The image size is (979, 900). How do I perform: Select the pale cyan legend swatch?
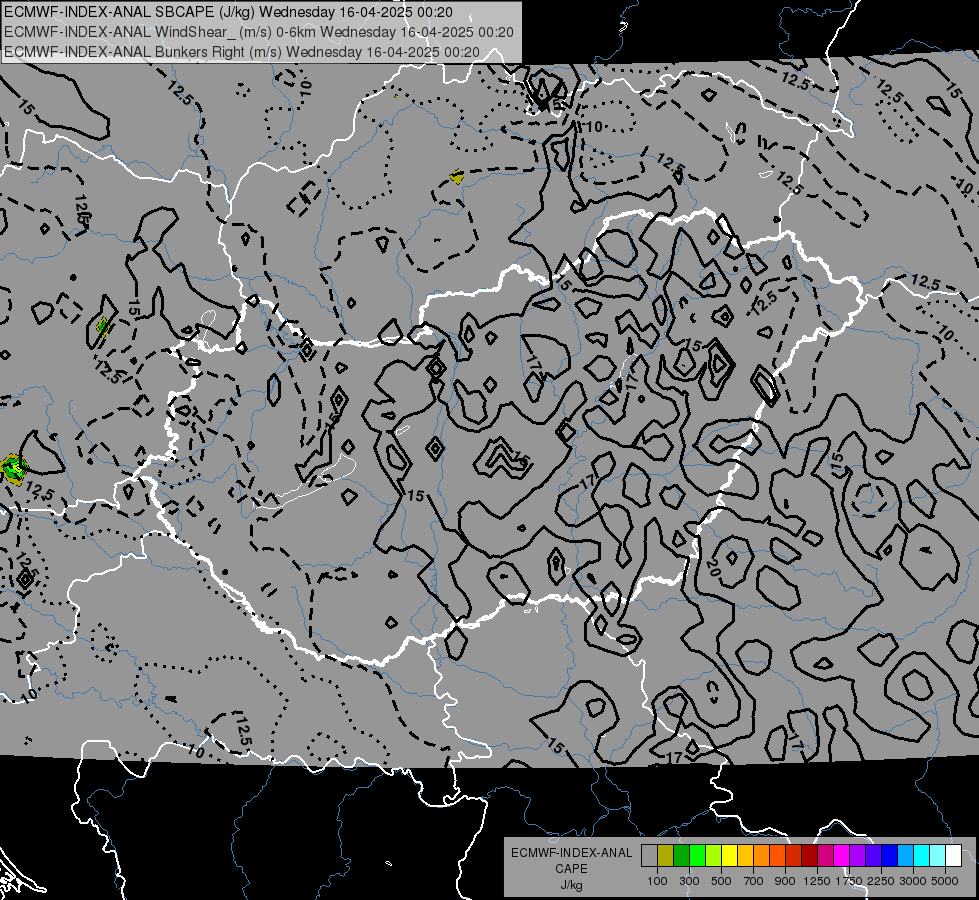click(x=938, y=856)
